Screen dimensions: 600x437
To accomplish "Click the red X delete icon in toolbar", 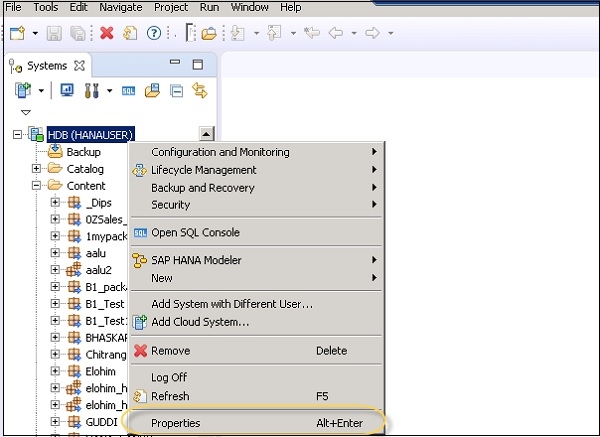I will tap(107, 33).
